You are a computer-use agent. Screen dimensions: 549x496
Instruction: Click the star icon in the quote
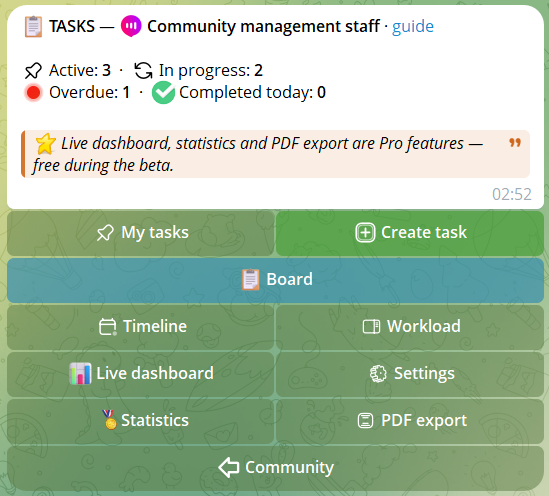click(46, 144)
